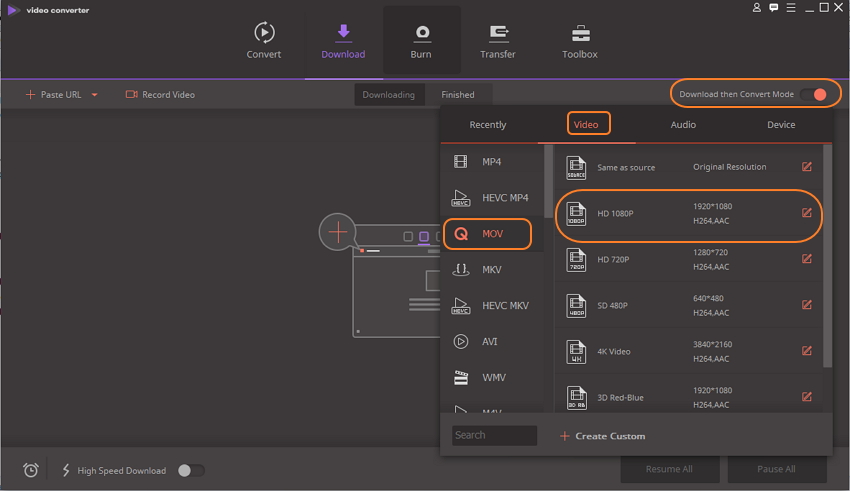Edit the 3D Red-Blue preset
This screenshot has height=491, width=850.
tap(807, 397)
